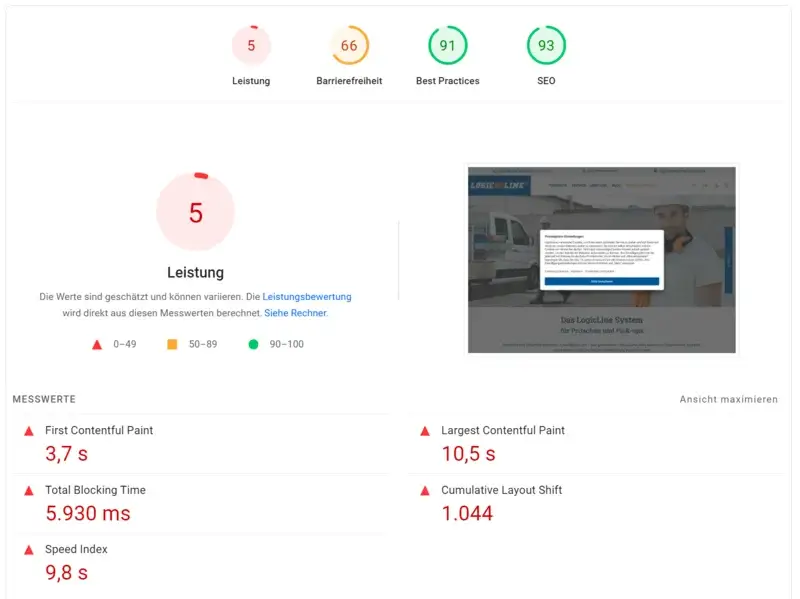Expand metrics via Ansicht maximieren
Image resolution: width=800 pixels, height=599 pixels.
pyautogui.click(x=728, y=400)
